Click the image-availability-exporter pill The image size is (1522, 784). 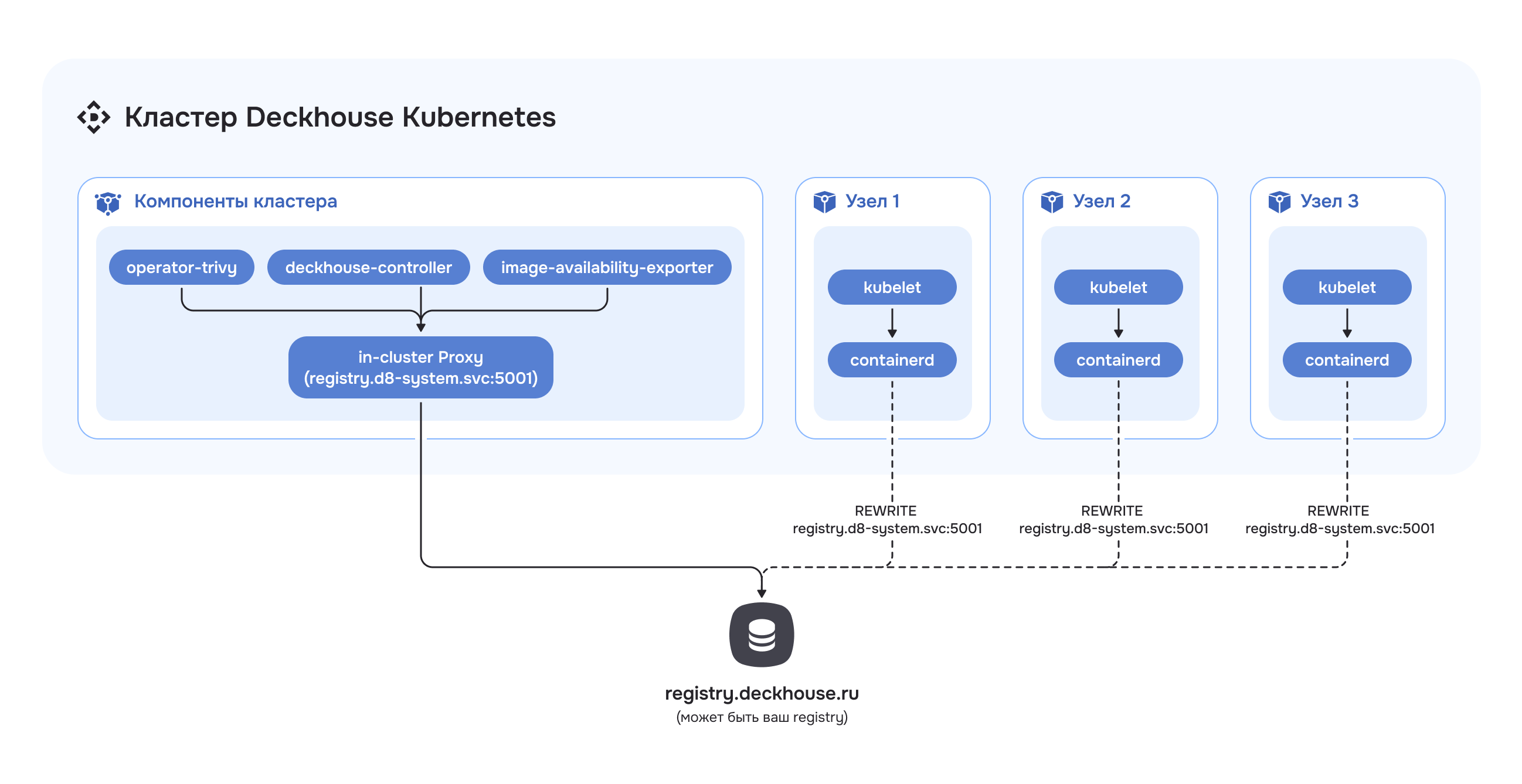coord(607,267)
